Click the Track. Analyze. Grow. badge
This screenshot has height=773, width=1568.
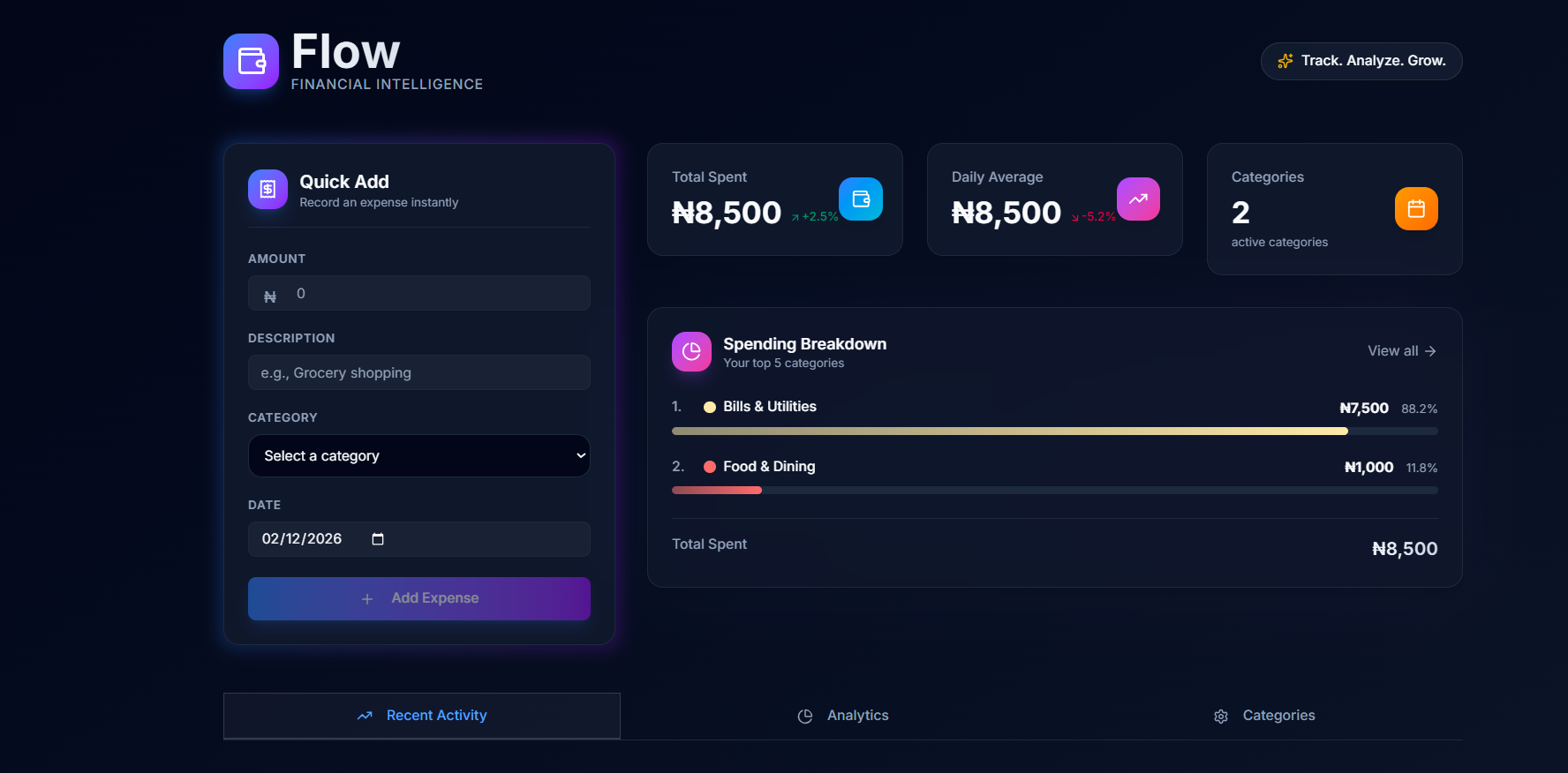1361,61
